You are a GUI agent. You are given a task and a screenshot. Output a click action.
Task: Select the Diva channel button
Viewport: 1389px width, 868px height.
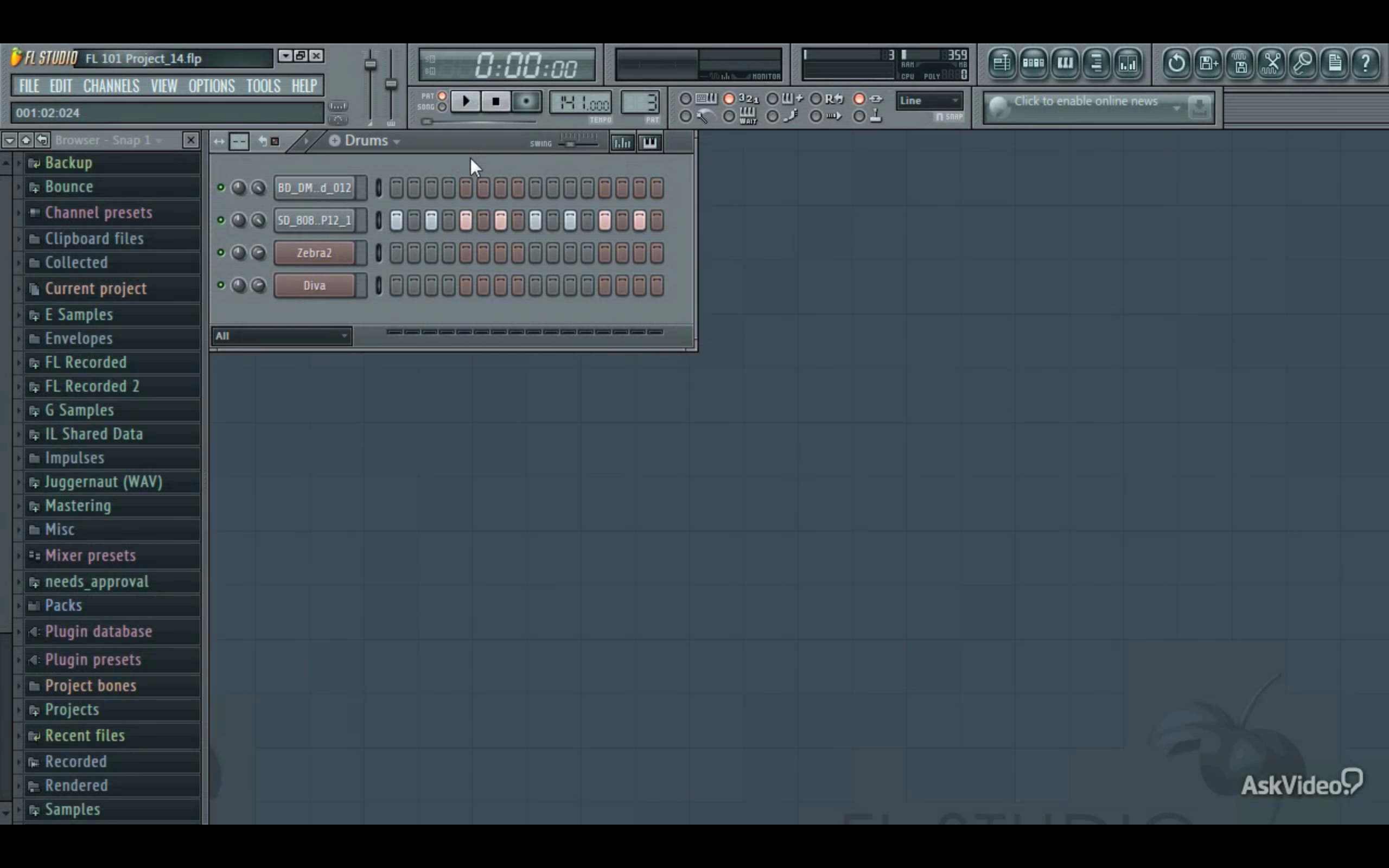point(315,285)
